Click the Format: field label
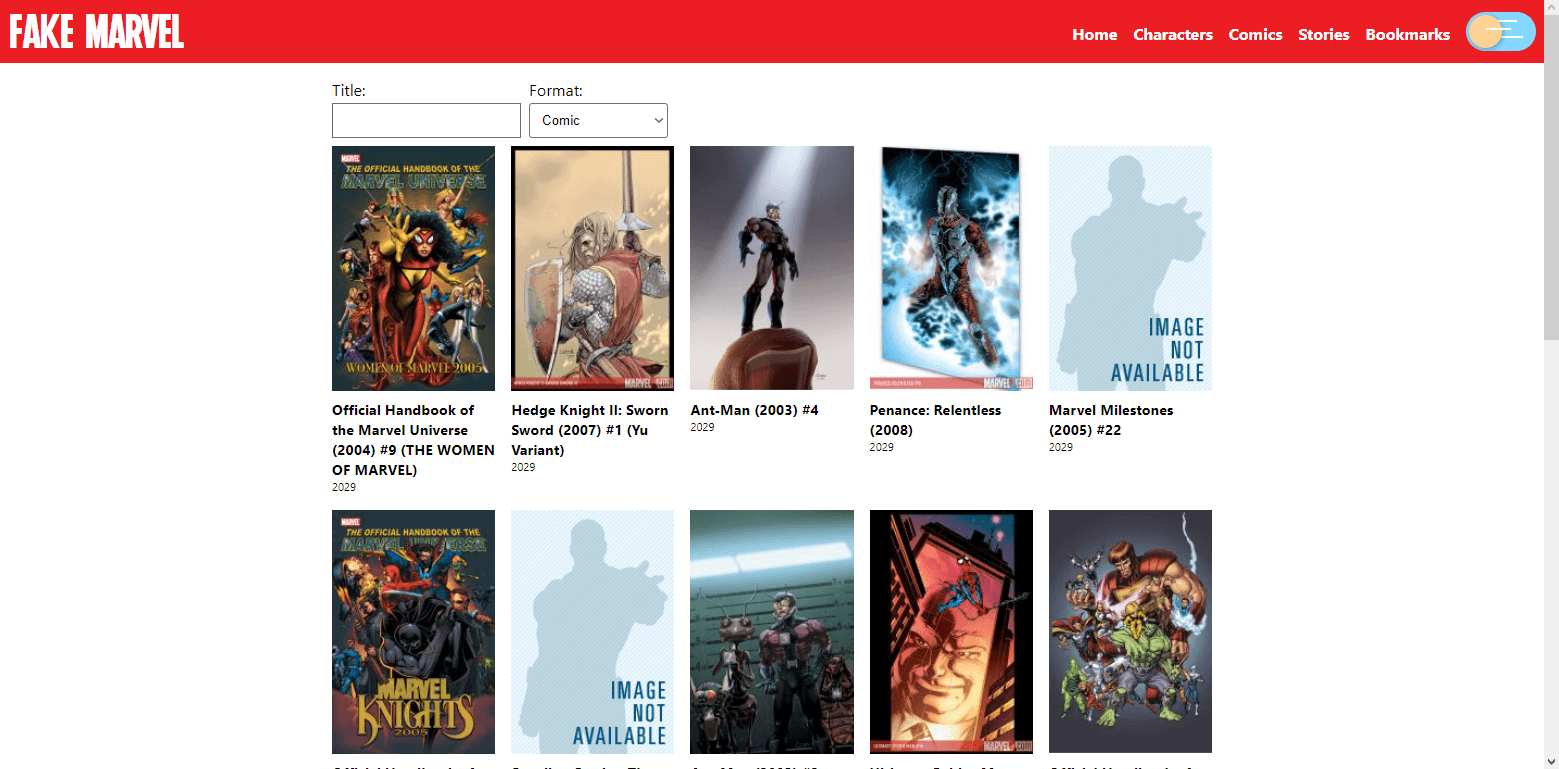 [x=556, y=90]
